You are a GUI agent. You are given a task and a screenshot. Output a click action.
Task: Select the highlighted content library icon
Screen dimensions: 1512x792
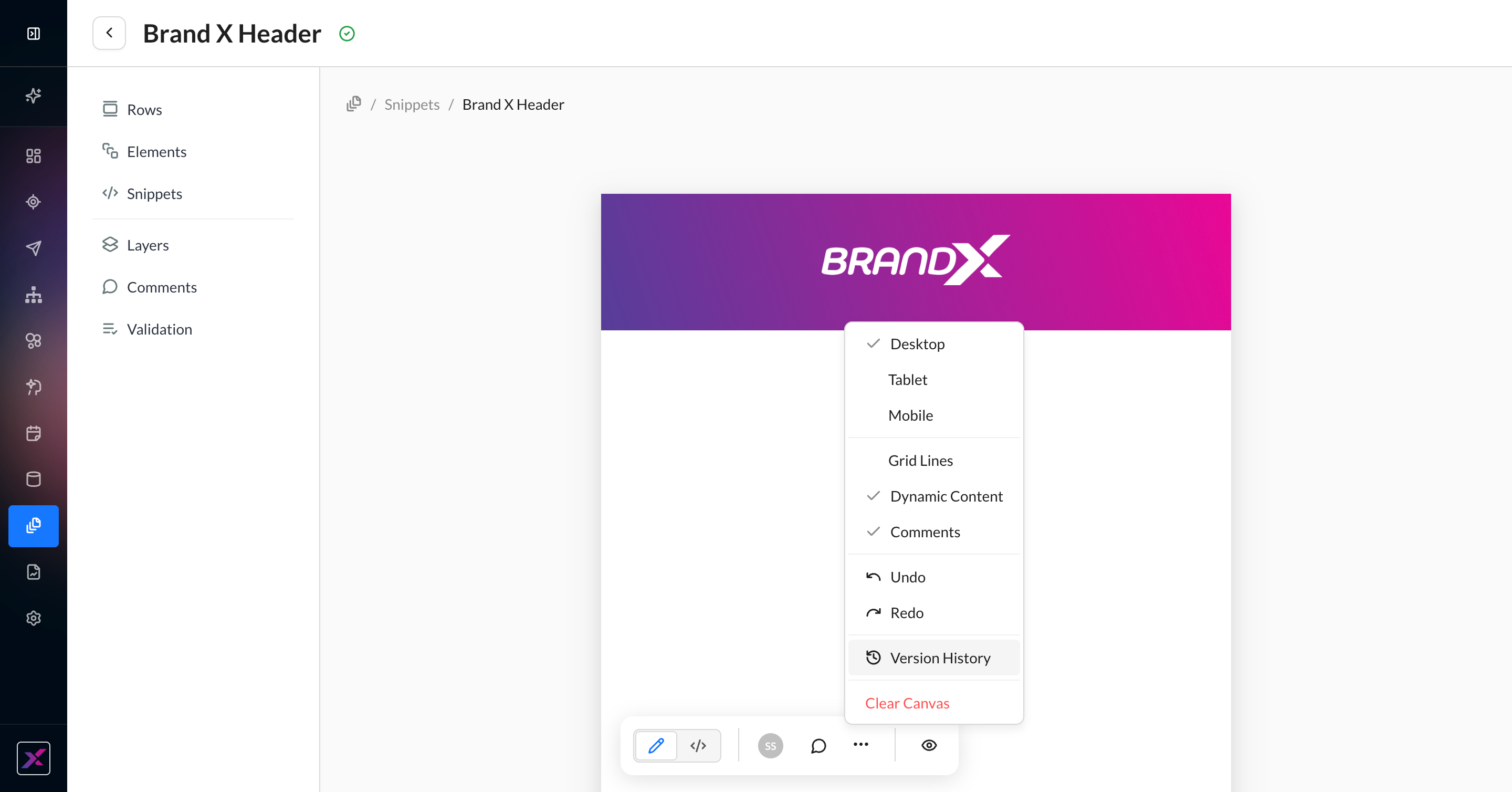tap(34, 525)
